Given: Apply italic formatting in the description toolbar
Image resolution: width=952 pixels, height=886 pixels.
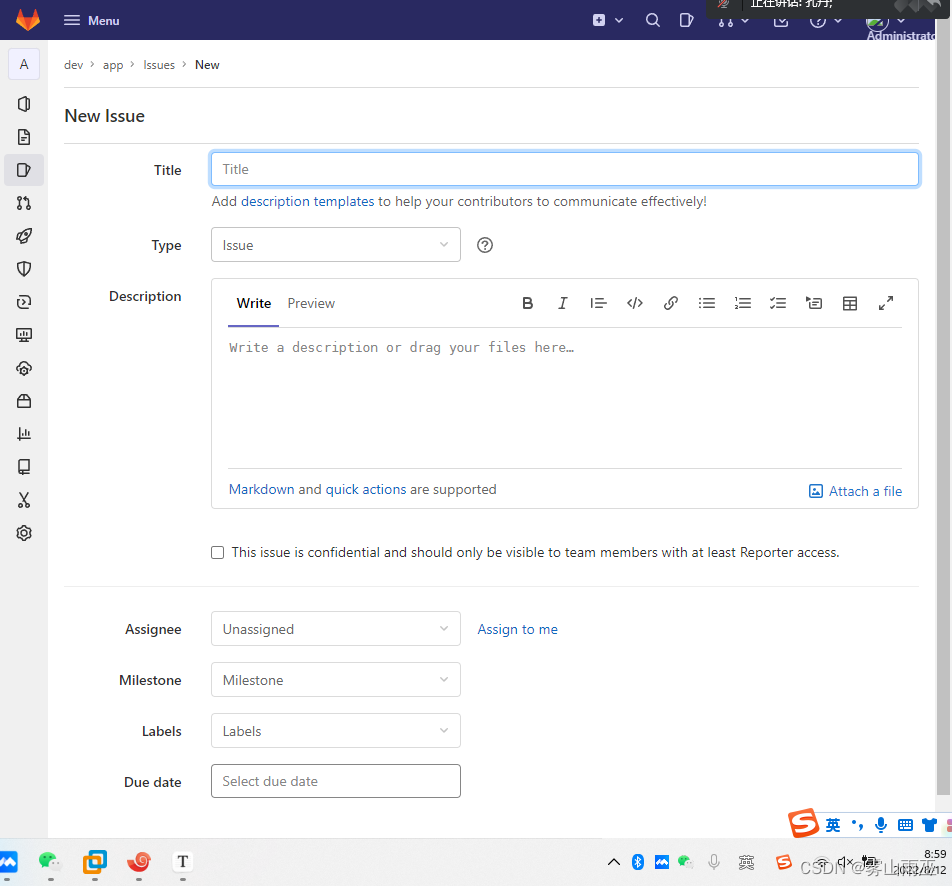Looking at the screenshot, I should [562, 303].
